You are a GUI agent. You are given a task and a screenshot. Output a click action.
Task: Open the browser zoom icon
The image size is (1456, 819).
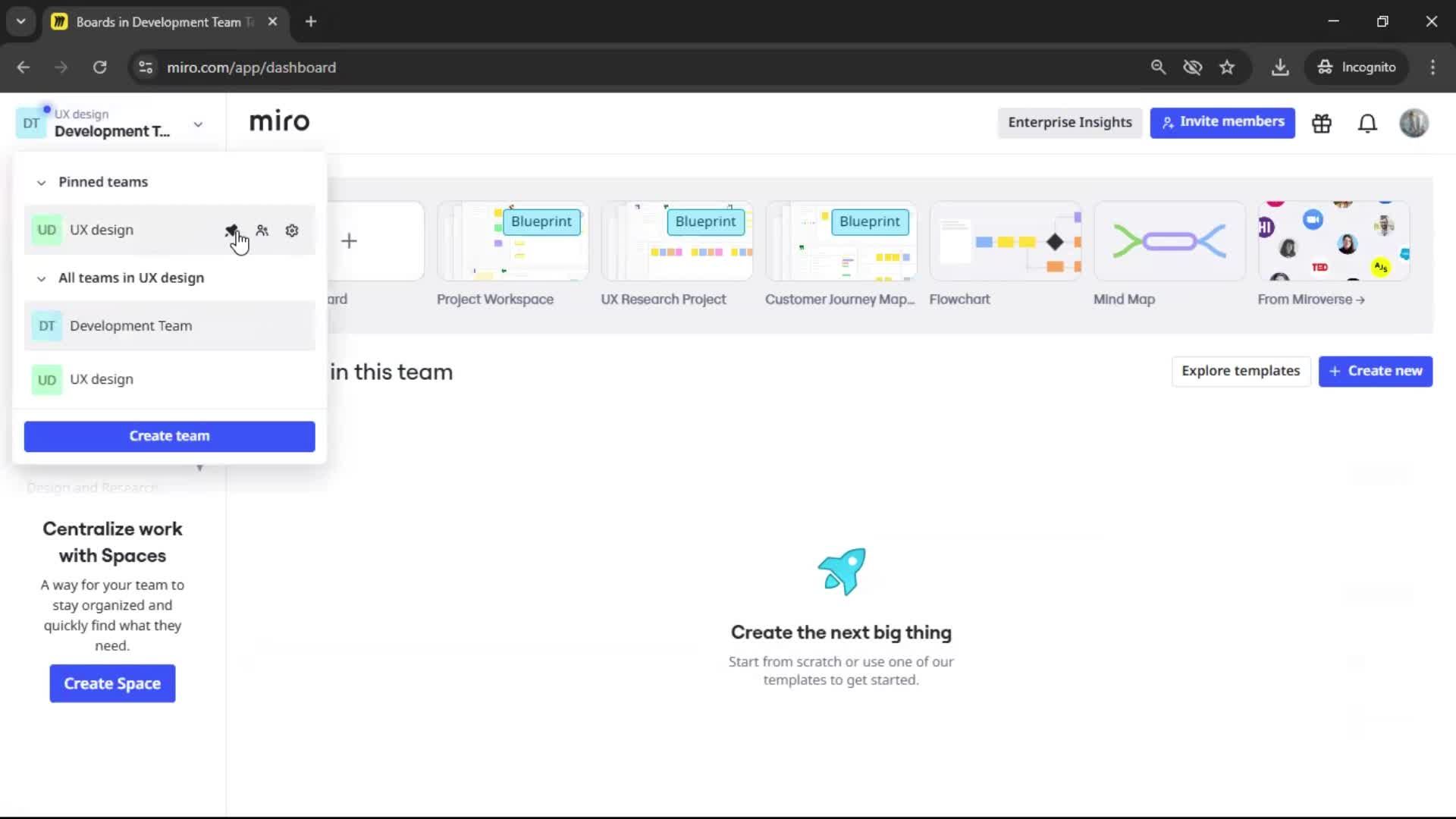[1158, 67]
